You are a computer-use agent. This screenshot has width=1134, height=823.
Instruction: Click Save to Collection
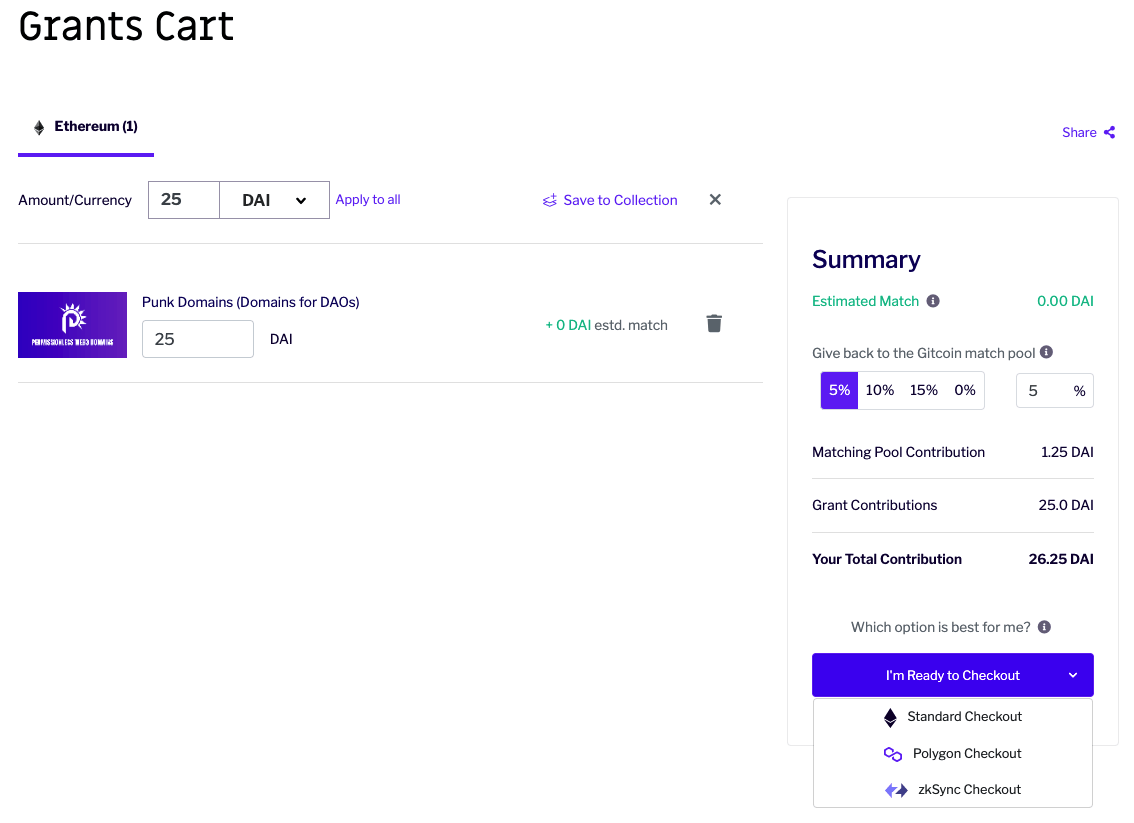[610, 200]
